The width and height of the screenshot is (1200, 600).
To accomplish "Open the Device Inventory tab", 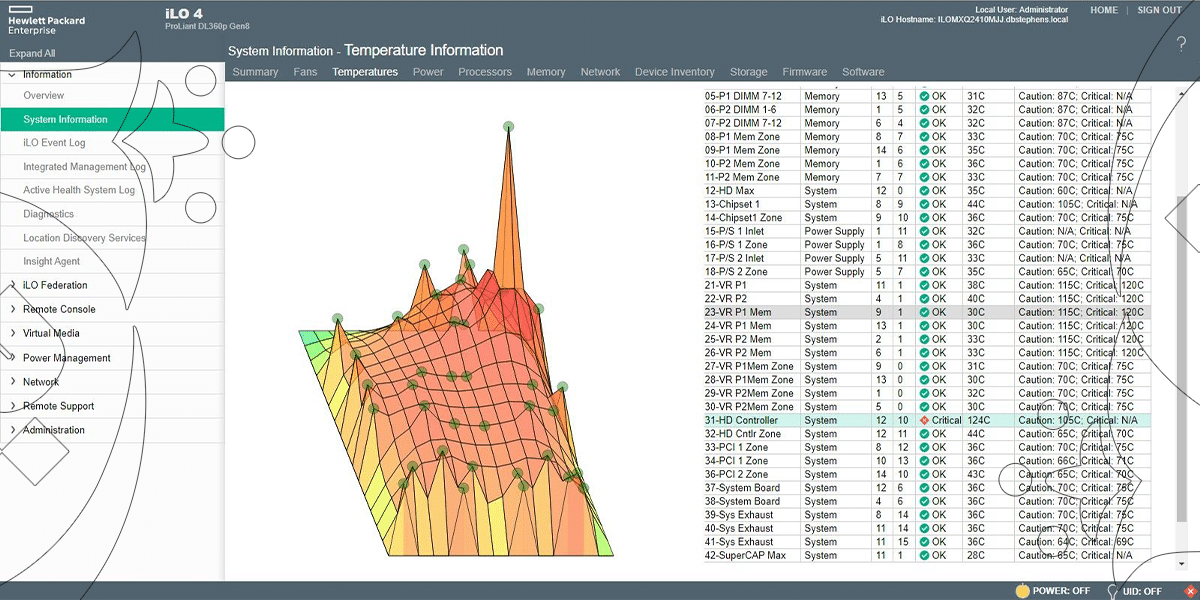I will click(674, 72).
